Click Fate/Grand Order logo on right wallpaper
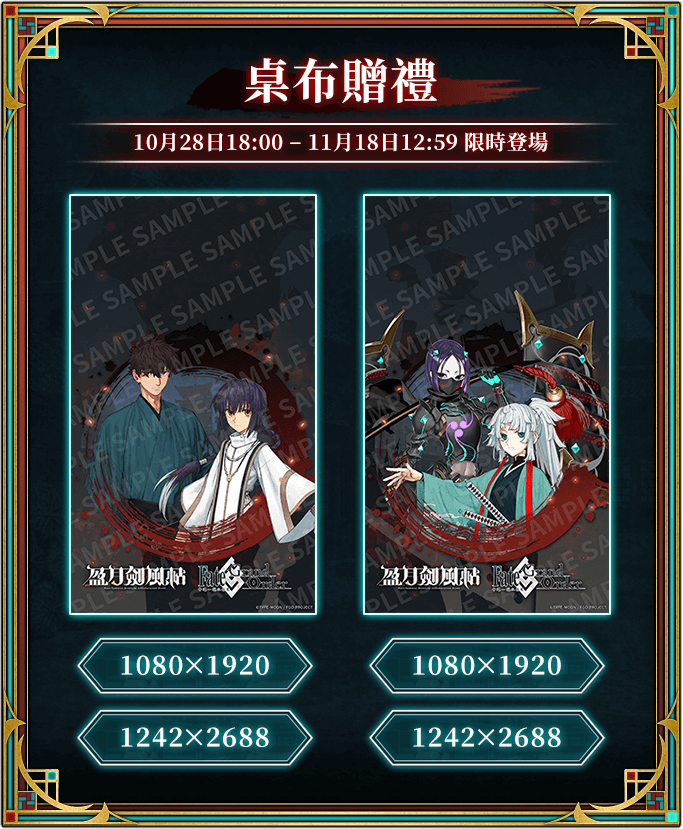Screen dimensions: 683x829 [x=538, y=577]
